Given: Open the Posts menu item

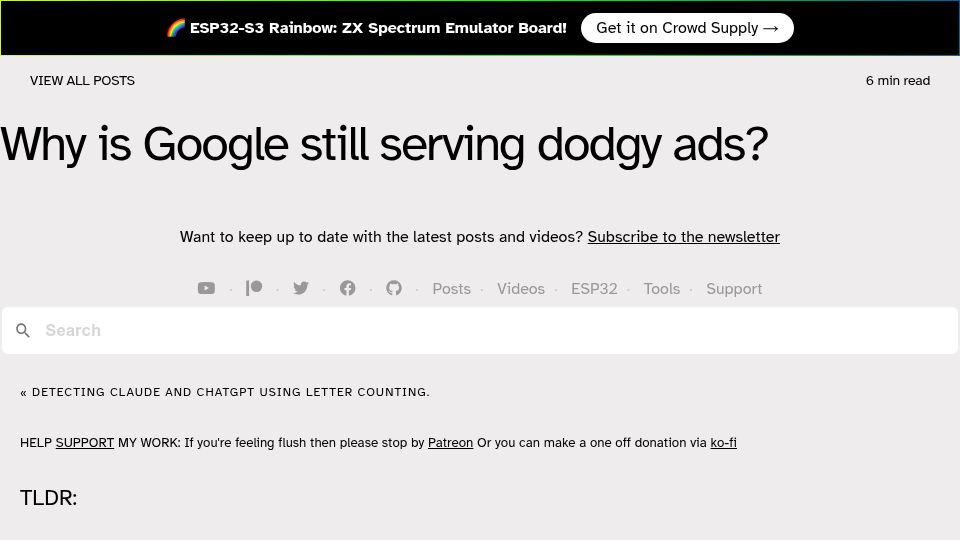Looking at the screenshot, I should (451, 289).
